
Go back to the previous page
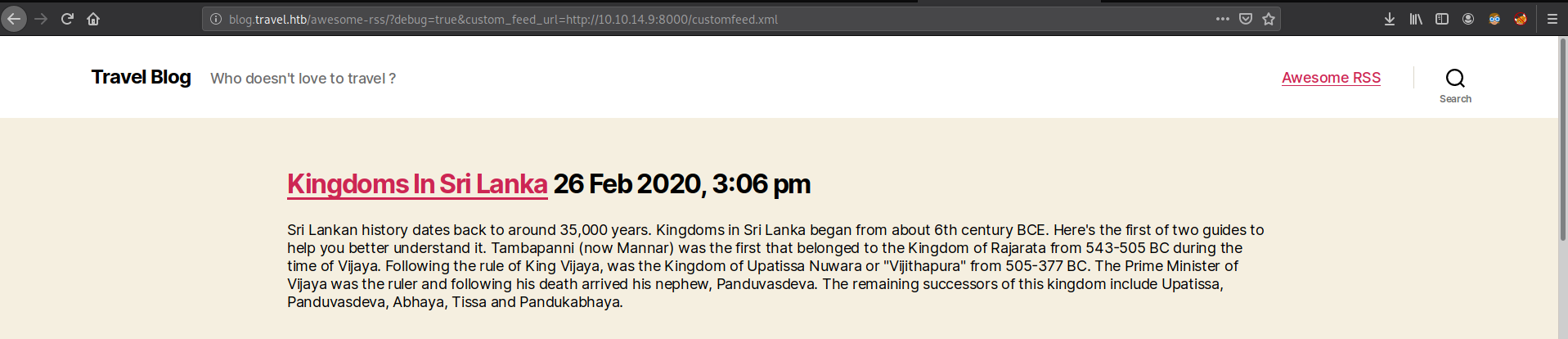pos(14,19)
